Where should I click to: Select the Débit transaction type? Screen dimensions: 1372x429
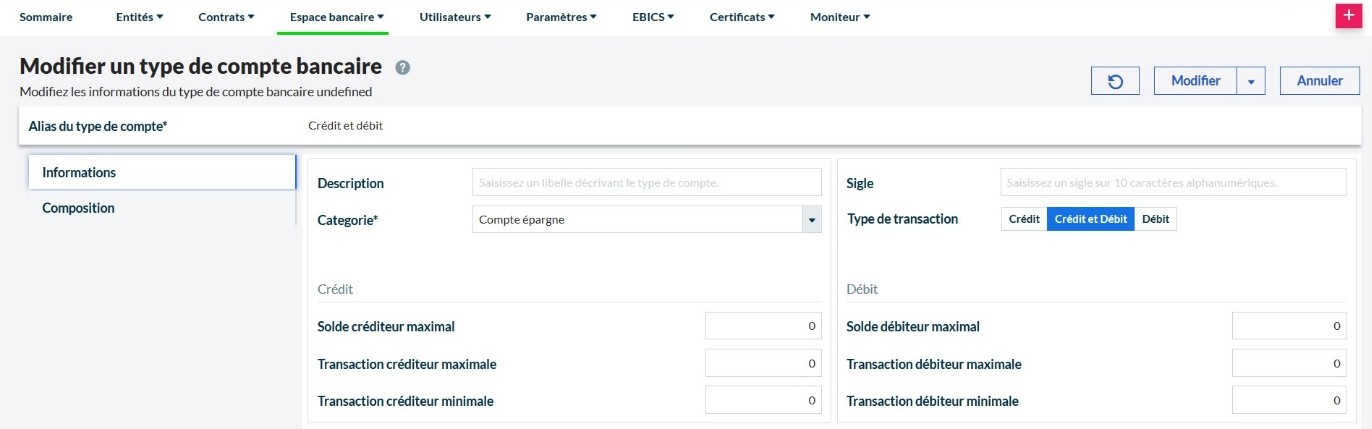click(1155, 219)
